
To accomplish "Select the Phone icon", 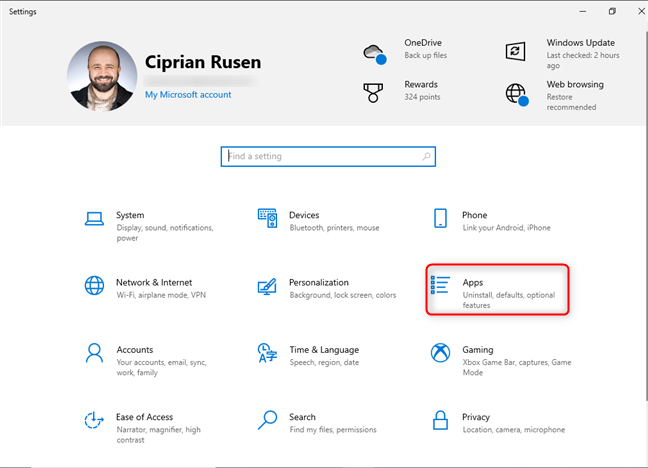I will [440, 218].
